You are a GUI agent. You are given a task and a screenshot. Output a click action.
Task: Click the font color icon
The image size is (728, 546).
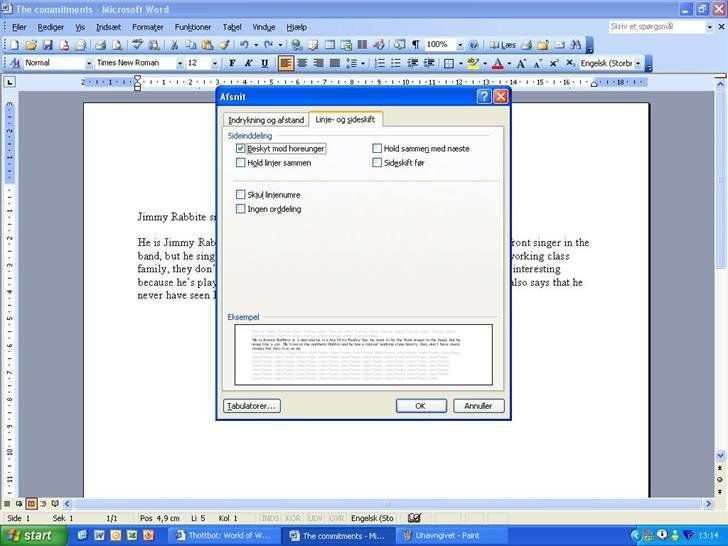tap(497, 63)
